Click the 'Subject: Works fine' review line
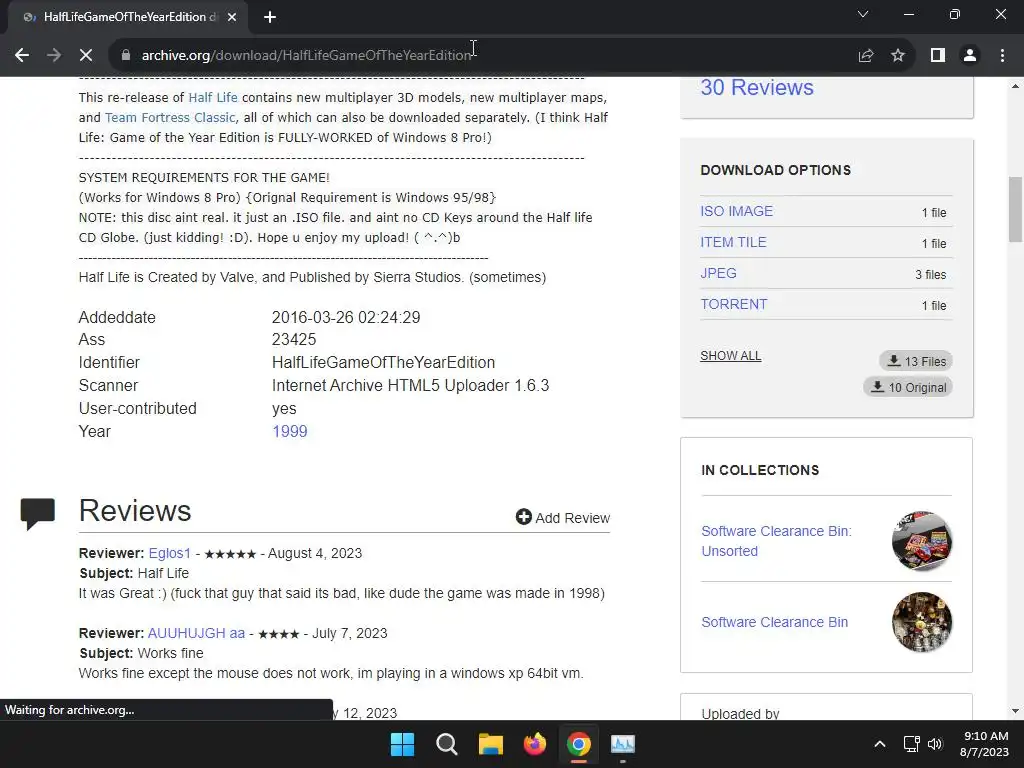Viewport: 1024px width, 768px height. point(141,653)
